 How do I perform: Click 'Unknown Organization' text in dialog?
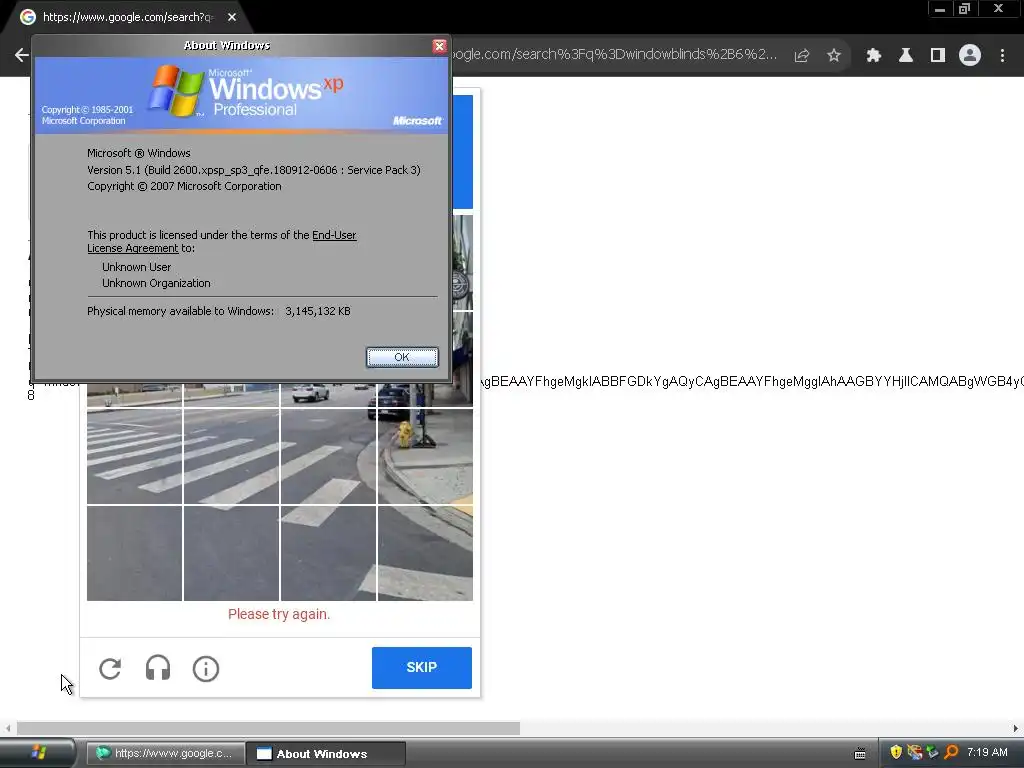156,283
